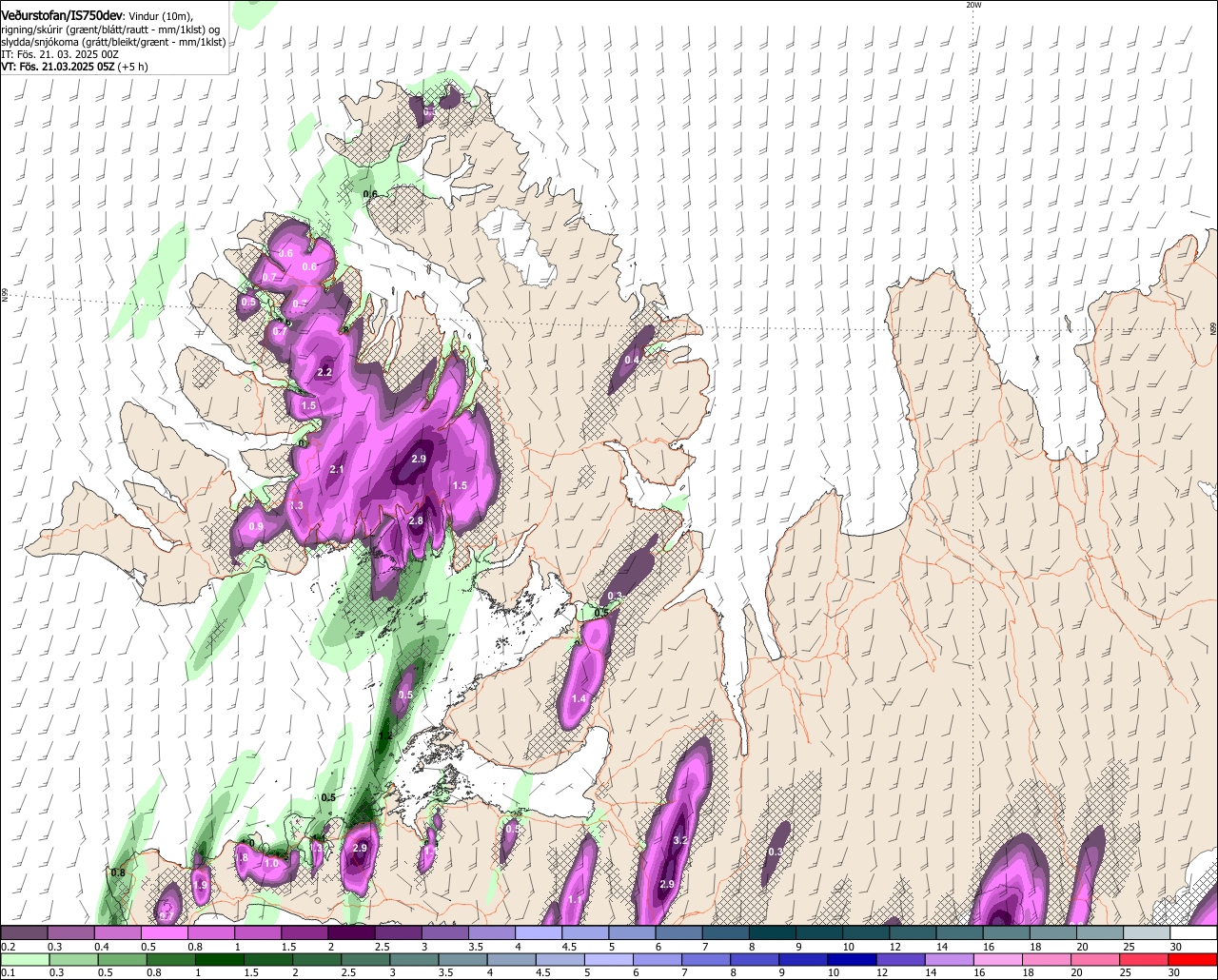Click the 2.1 precipitation value on the map
Image resolution: width=1218 pixels, height=980 pixels.
click(336, 470)
